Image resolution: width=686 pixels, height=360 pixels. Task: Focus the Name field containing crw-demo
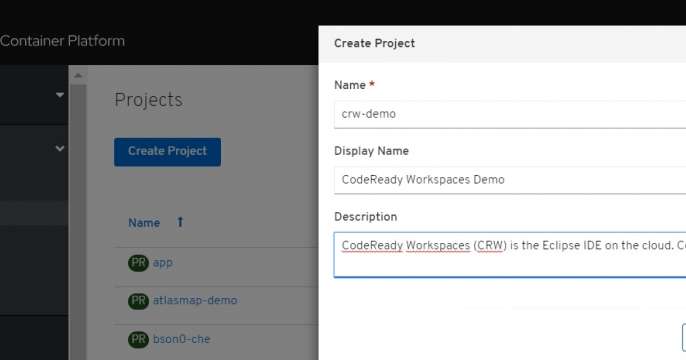coord(510,114)
